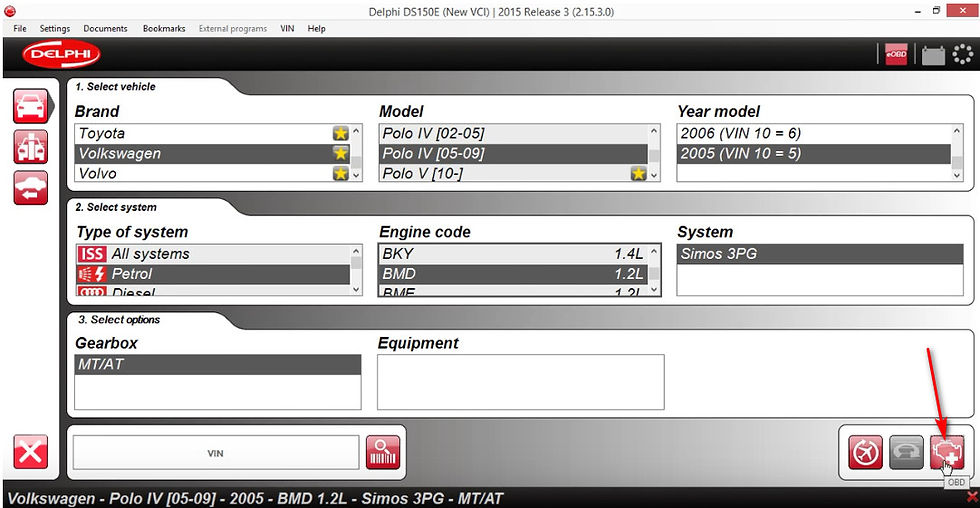Open the car vehicle selection icon
The width and height of the screenshot is (980, 508).
30,106
